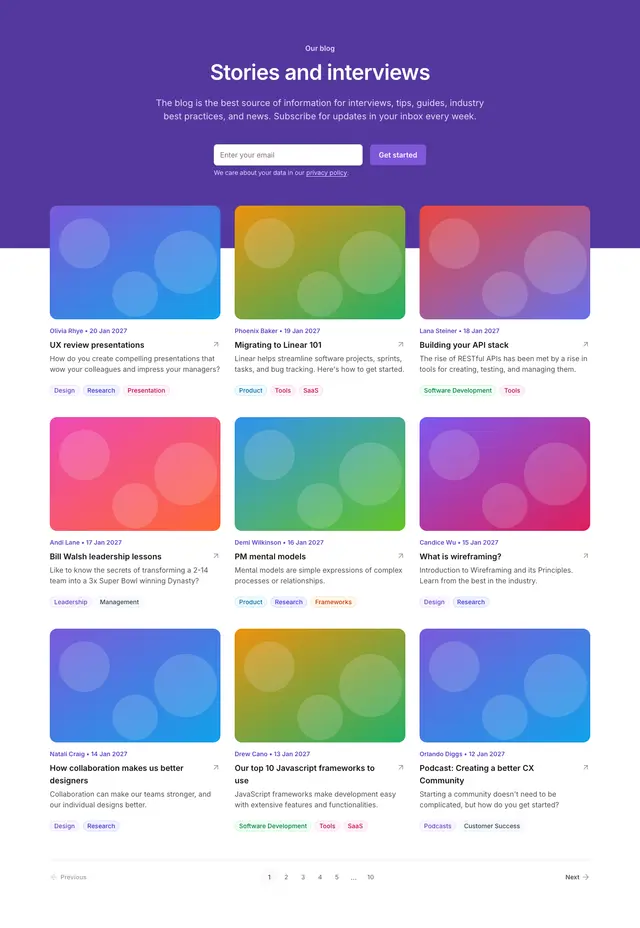The height and width of the screenshot is (928, 640).
Task: Click SaaS tag under Migrating to Linear 101
Action: [x=311, y=391]
